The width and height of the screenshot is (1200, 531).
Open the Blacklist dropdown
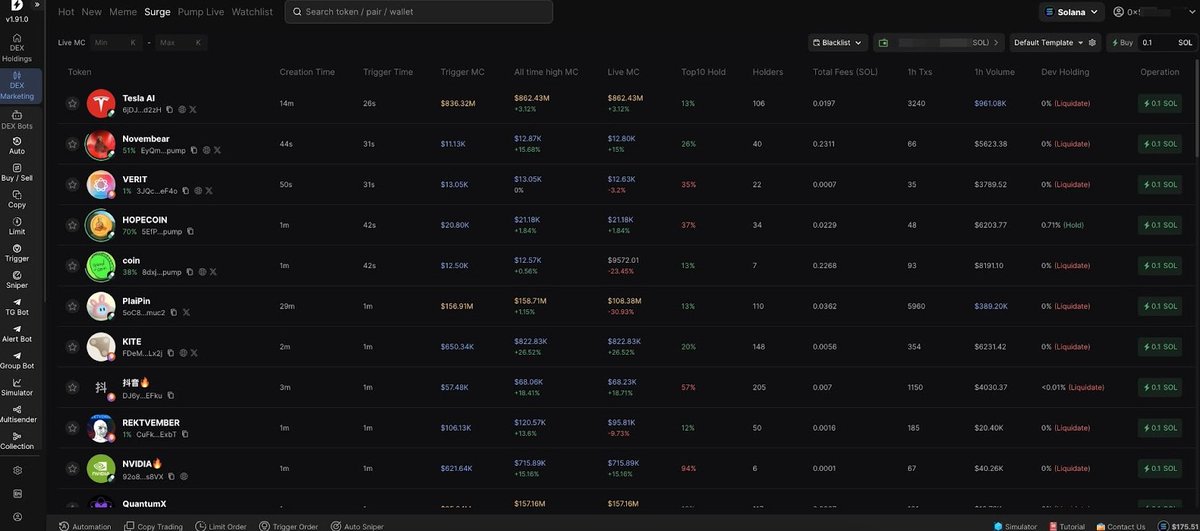(x=837, y=43)
